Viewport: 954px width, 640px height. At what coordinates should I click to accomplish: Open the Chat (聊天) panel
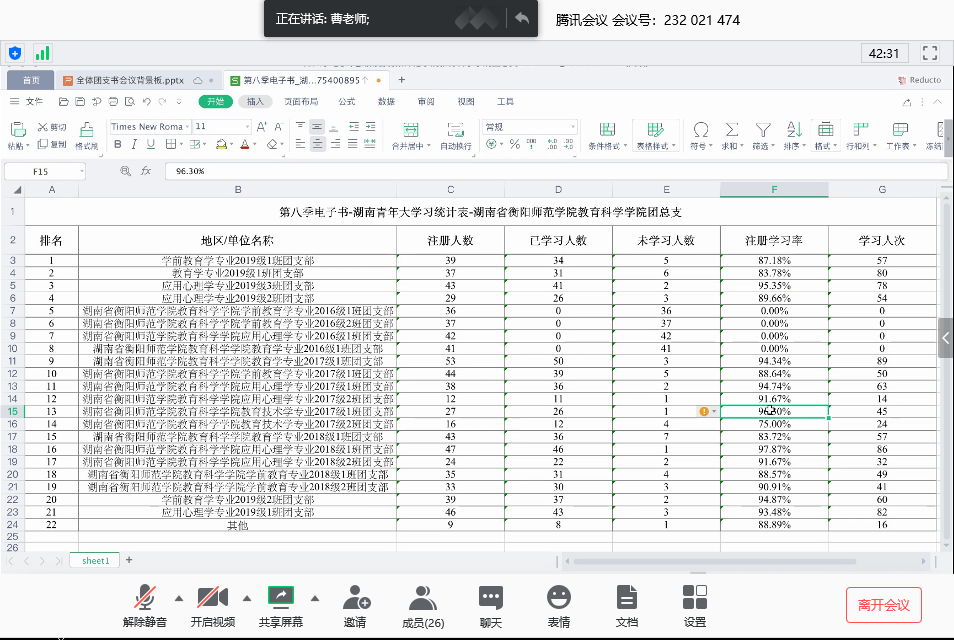490,606
